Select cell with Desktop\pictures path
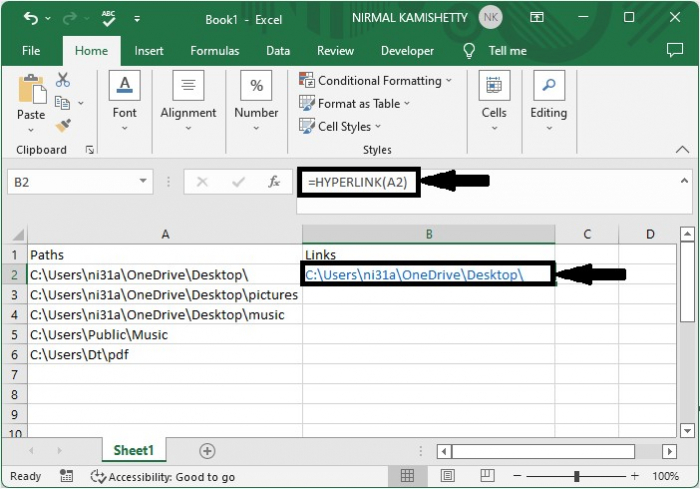The height and width of the screenshot is (489, 700). point(165,295)
